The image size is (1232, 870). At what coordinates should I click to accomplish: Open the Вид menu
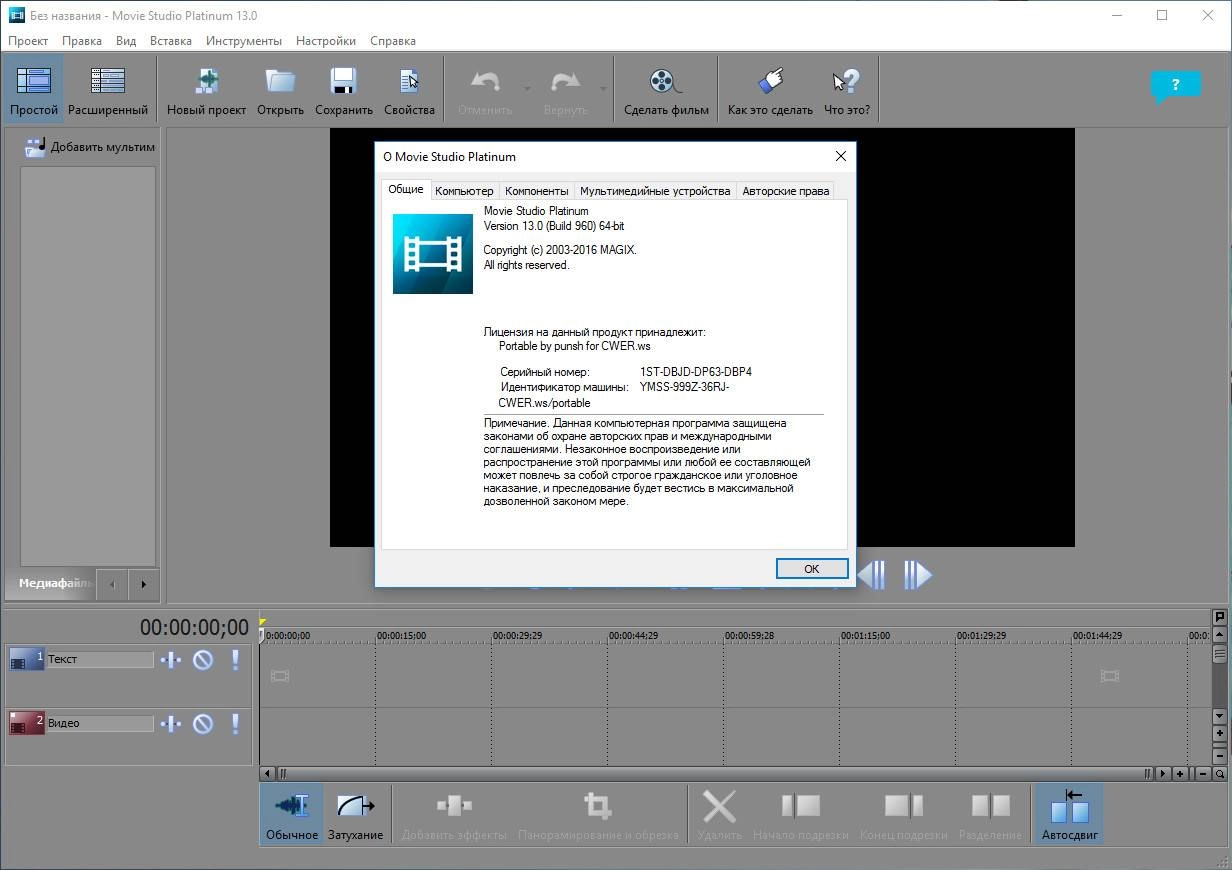pos(126,41)
